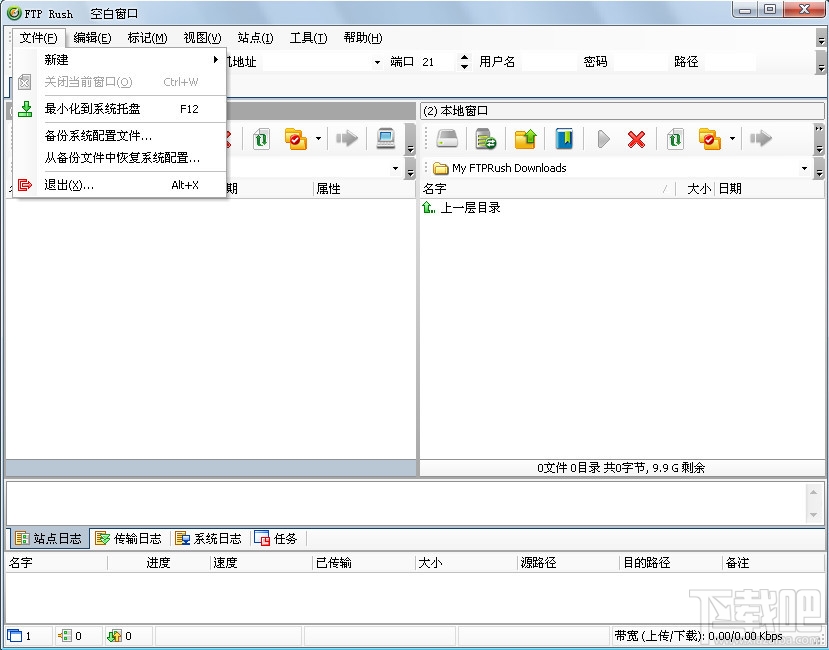Click menu bar overflow handle at right edge
The height and width of the screenshot is (650, 829).
click(821, 38)
